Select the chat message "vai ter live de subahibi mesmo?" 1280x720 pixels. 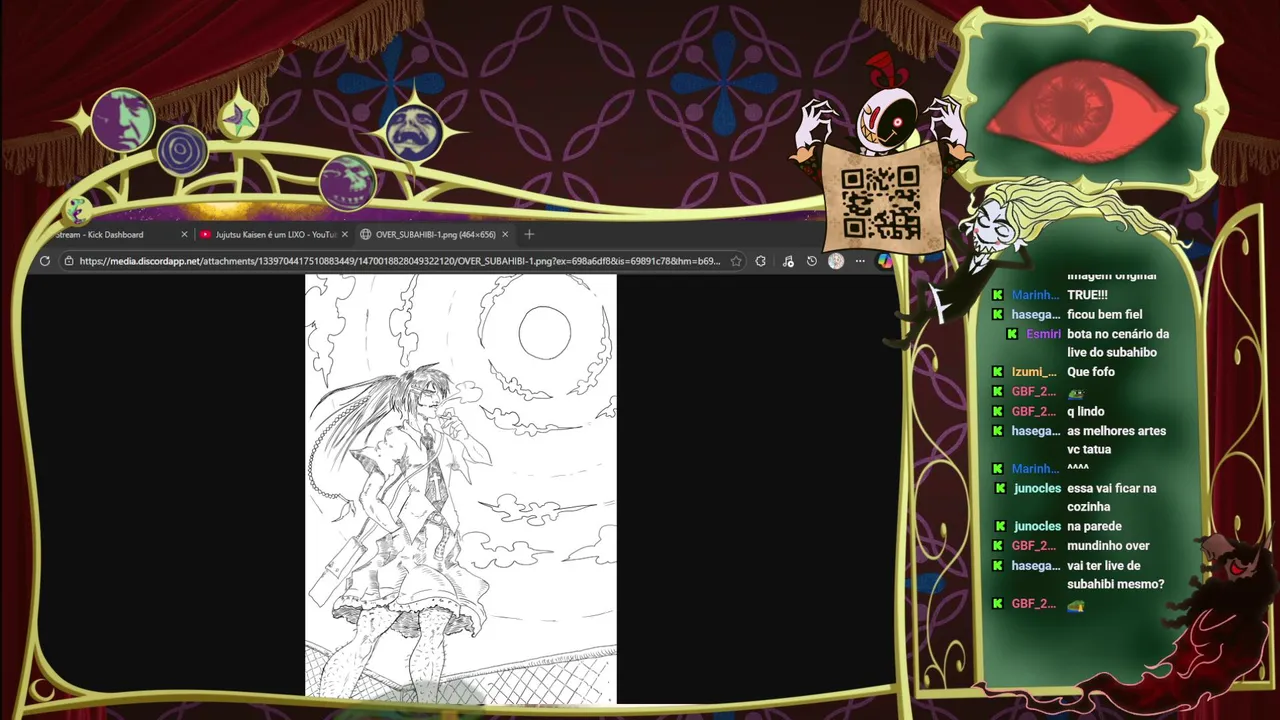[x=1116, y=575]
